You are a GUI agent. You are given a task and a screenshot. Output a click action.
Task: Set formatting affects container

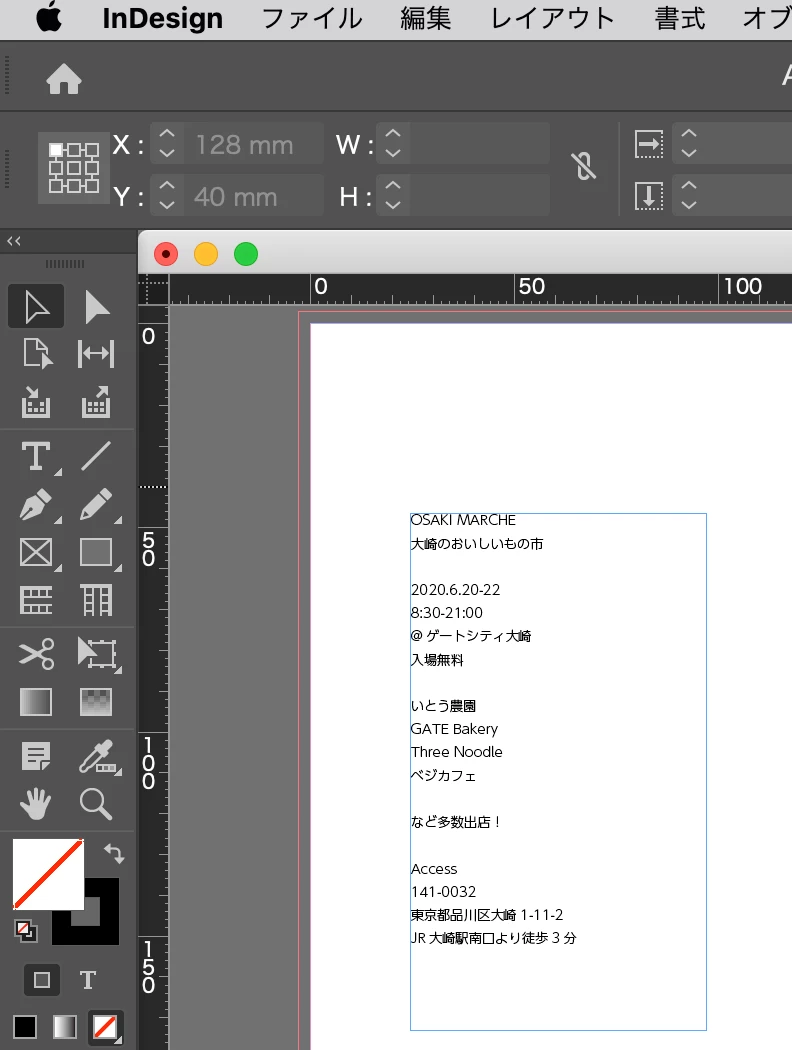coord(42,980)
